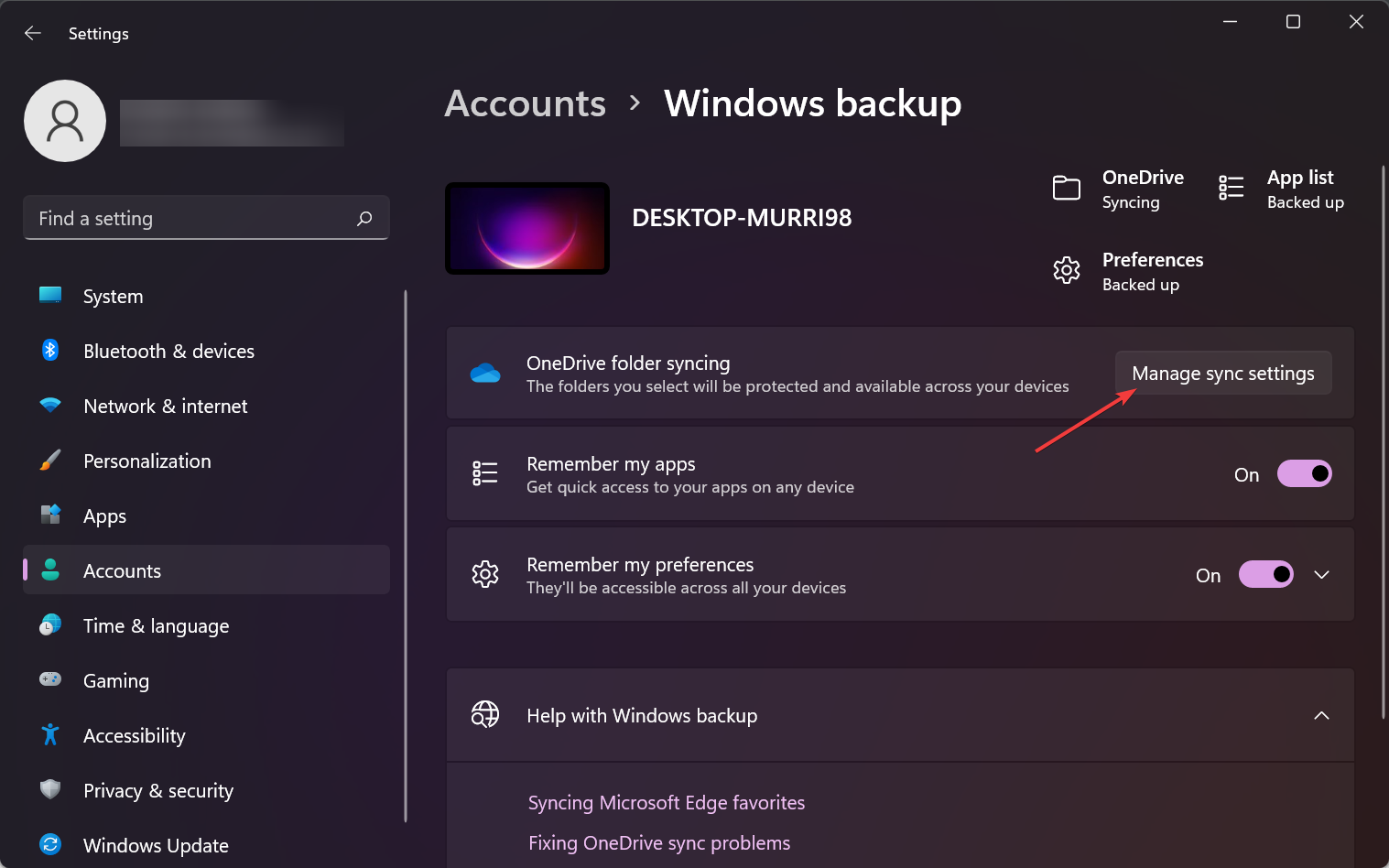Click the user profile avatar
This screenshot has height=868, width=1389.
tap(64, 120)
